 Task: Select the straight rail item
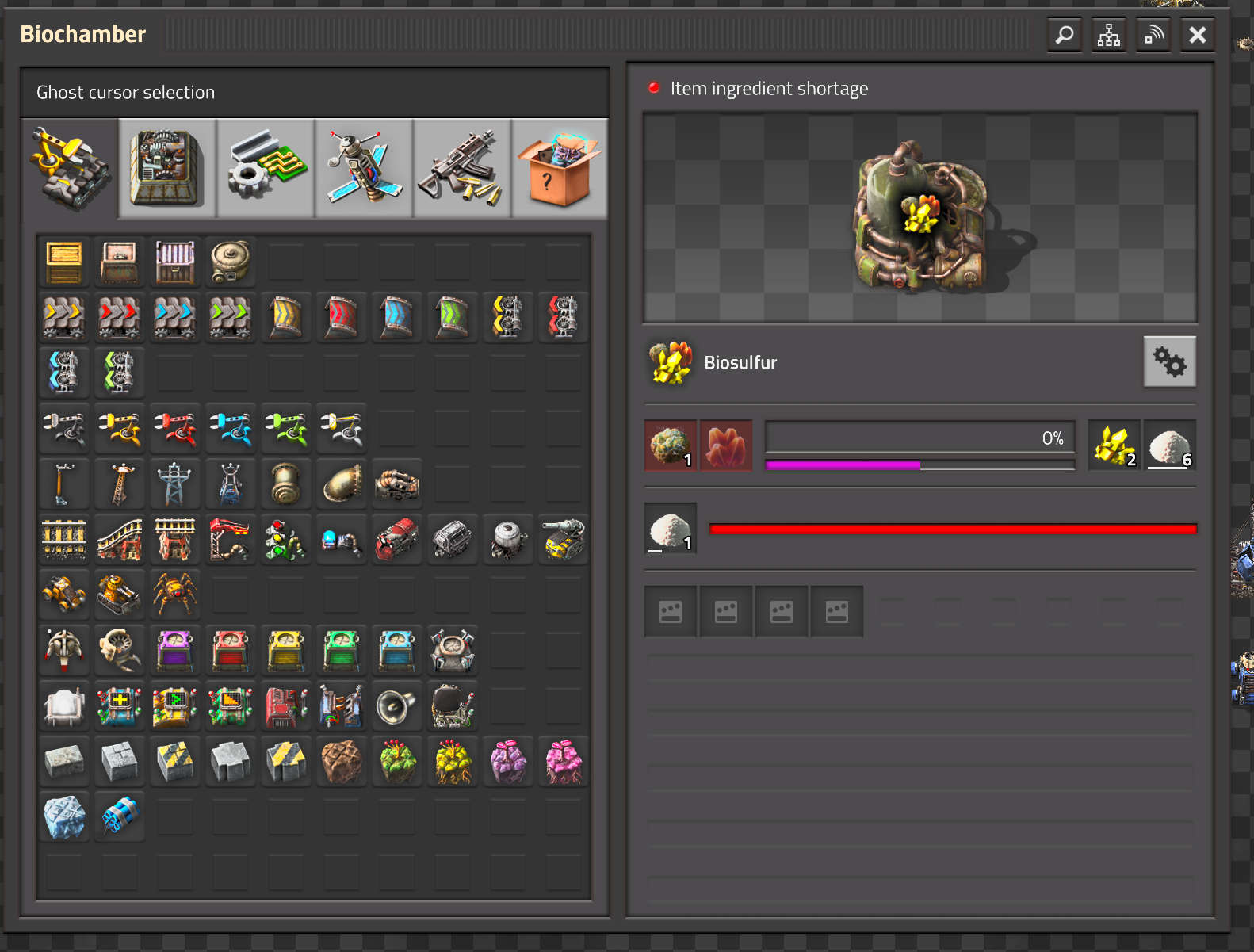click(64, 540)
